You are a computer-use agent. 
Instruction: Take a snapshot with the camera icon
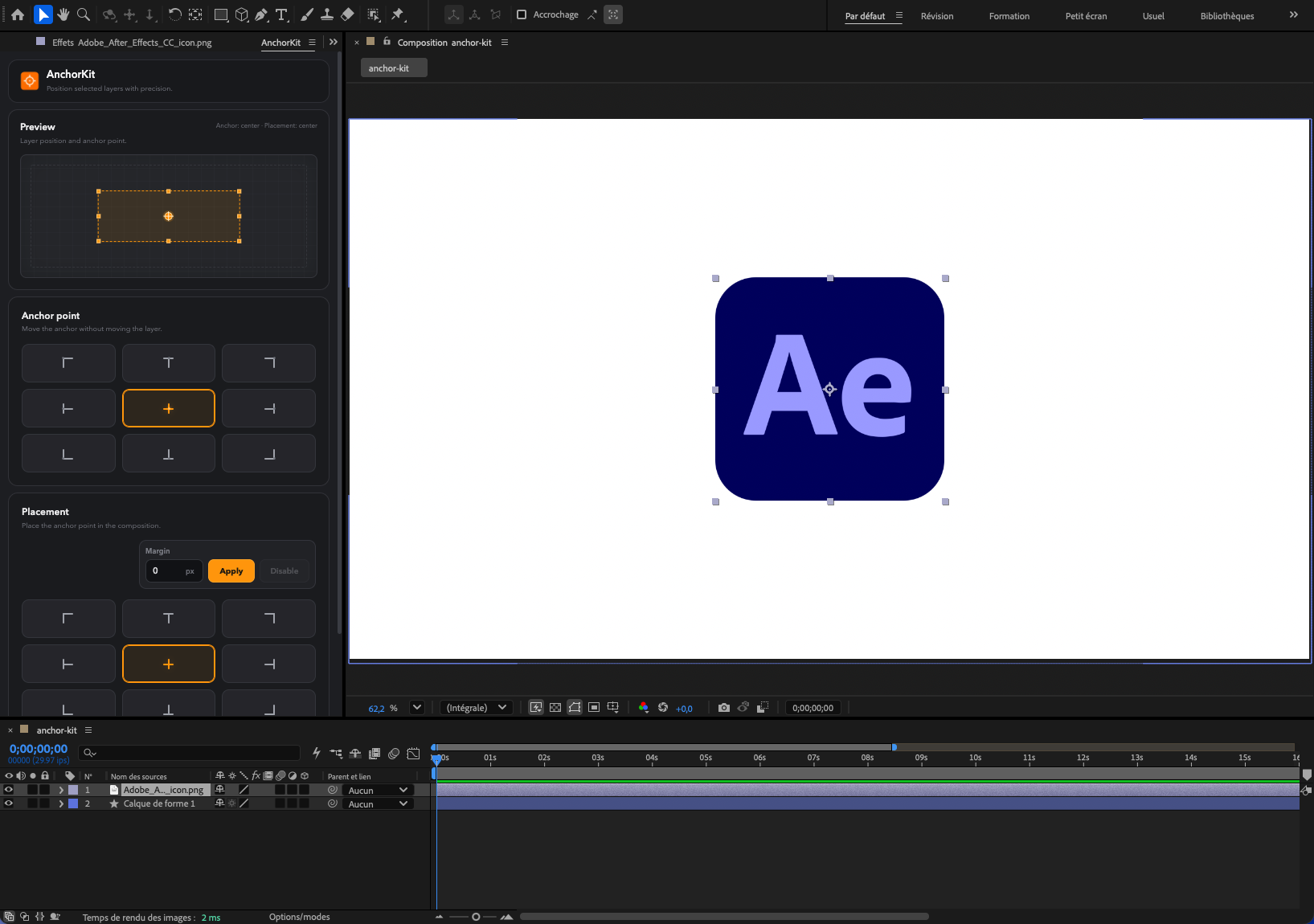pyautogui.click(x=724, y=708)
